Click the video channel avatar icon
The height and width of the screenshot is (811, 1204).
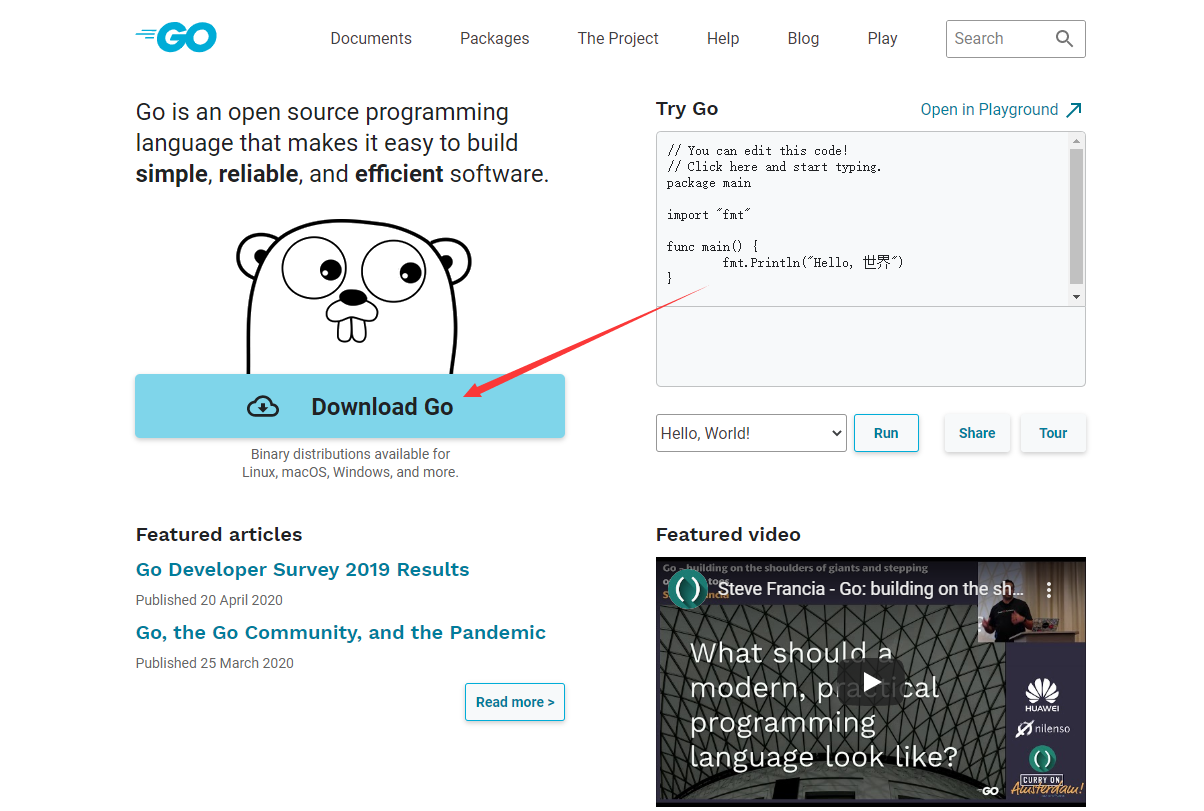[x=688, y=589]
